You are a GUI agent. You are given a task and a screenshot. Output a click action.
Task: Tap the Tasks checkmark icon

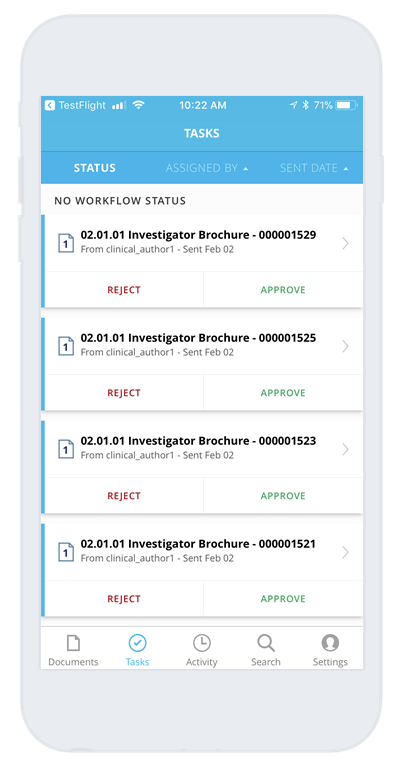click(x=137, y=643)
